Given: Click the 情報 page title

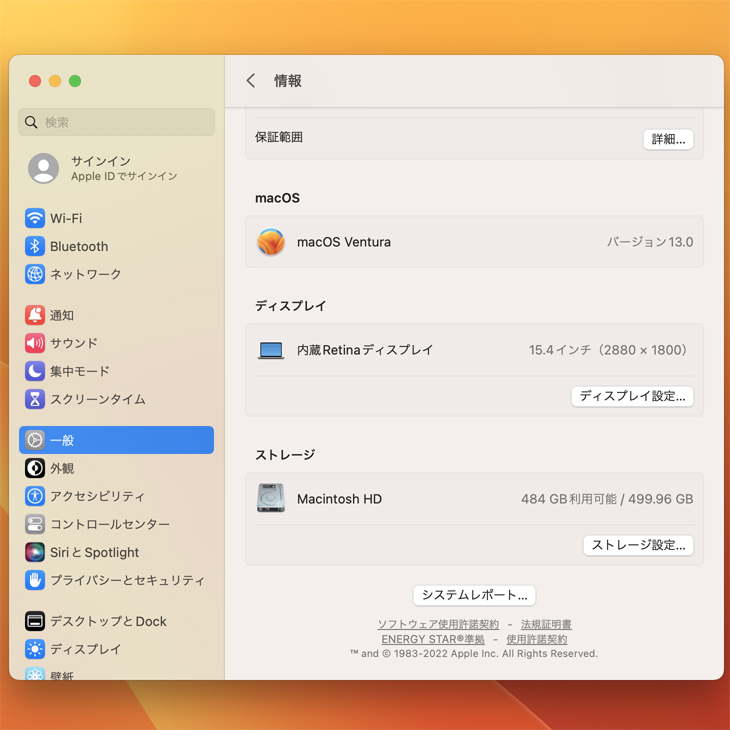Looking at the screenshot, I should coord(288,81).
